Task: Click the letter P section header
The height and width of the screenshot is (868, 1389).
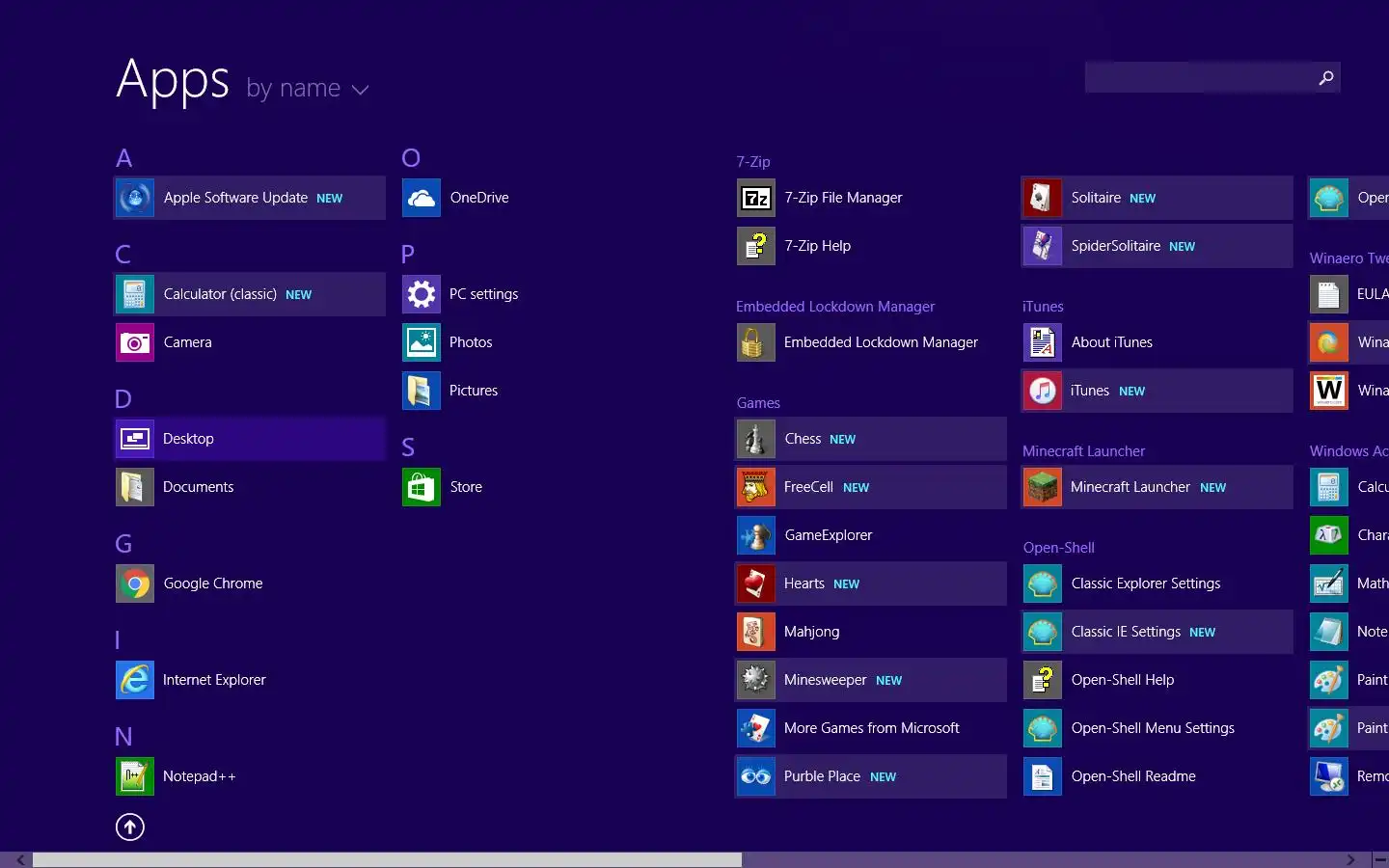Action: click(408, 255)
